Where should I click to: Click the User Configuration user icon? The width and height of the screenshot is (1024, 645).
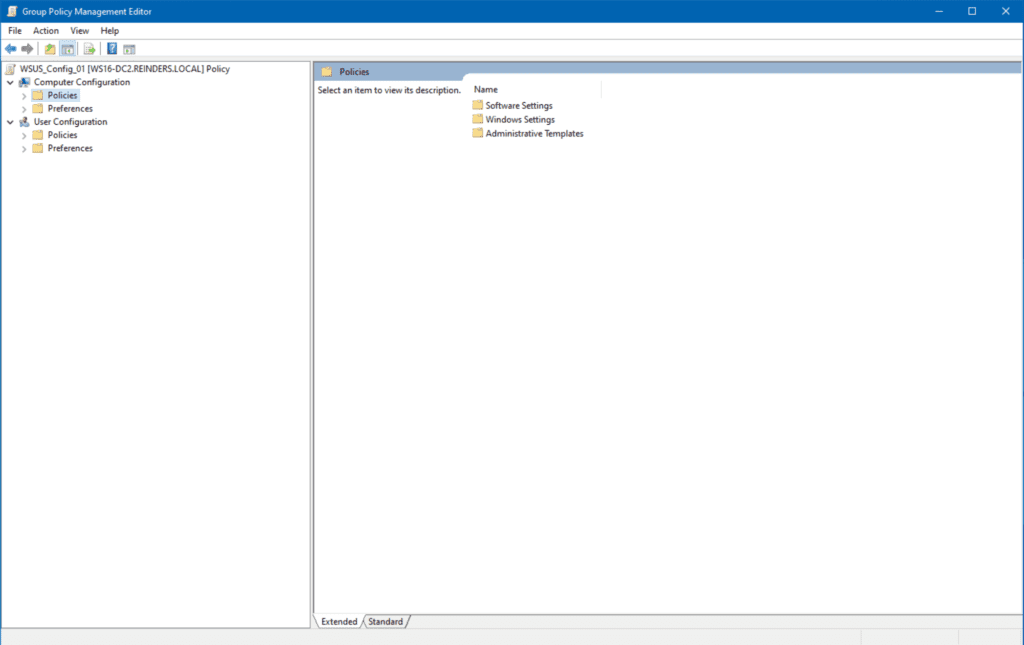click(25, 122)
